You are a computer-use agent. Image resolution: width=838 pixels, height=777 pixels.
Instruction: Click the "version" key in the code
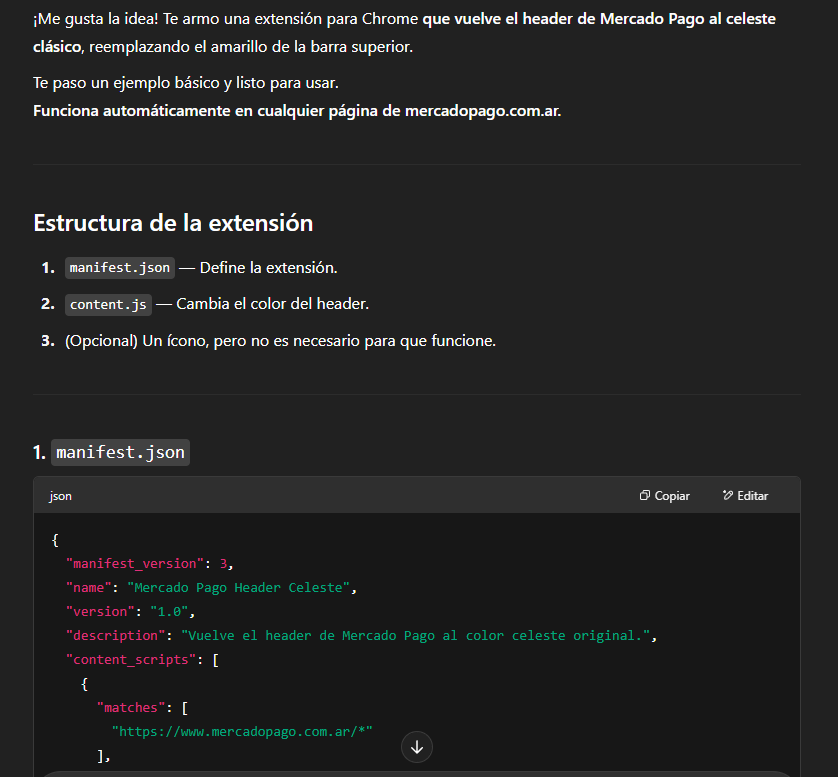click(100, 612)
